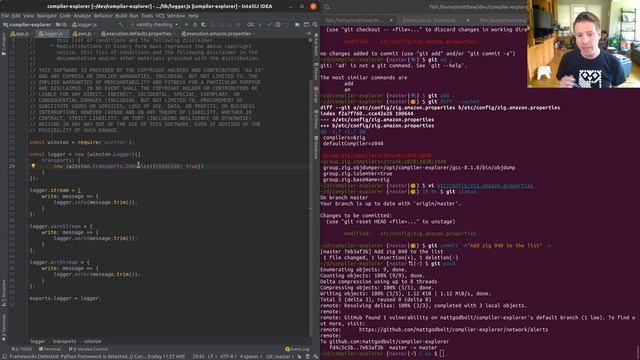The image size is (640, 360).
Task: Open the 'Git: master' branch selector
Action: tap(279, 356)
